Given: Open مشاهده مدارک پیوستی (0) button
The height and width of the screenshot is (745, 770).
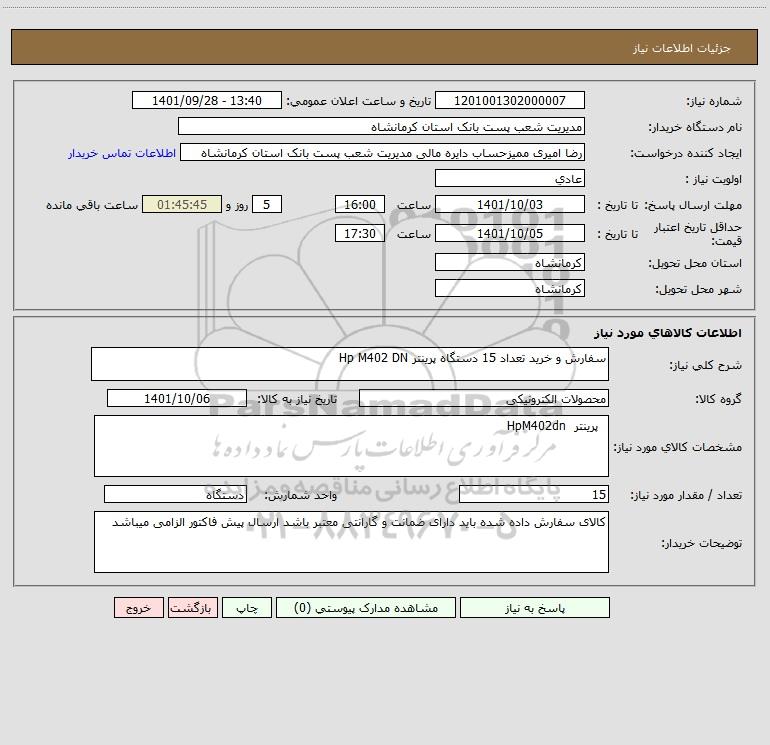Looking at the screenshot, I should [366, 608].
